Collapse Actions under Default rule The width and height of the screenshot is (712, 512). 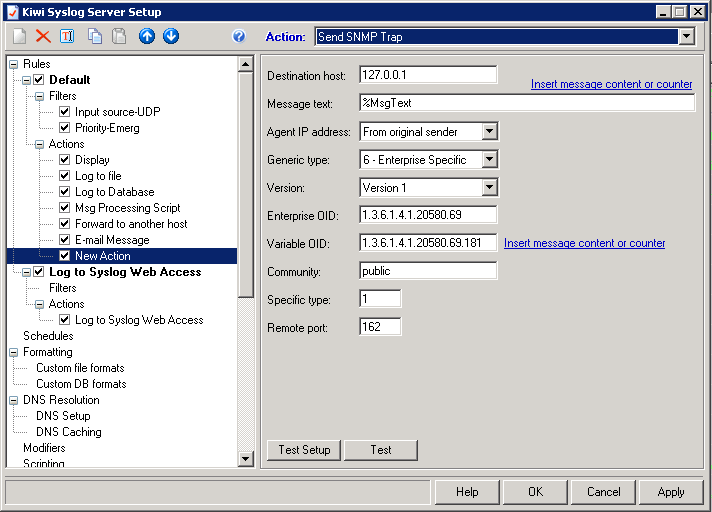(40, 144)
